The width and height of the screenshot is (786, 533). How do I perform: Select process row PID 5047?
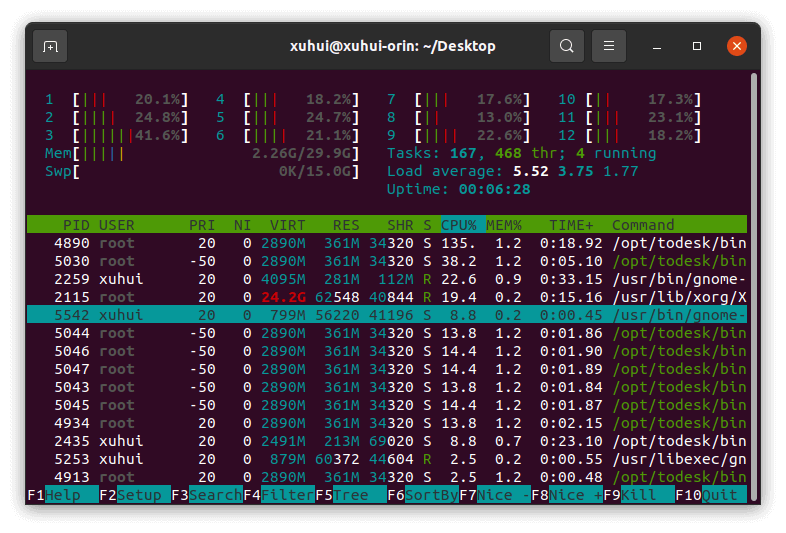(x=387, y=370)
